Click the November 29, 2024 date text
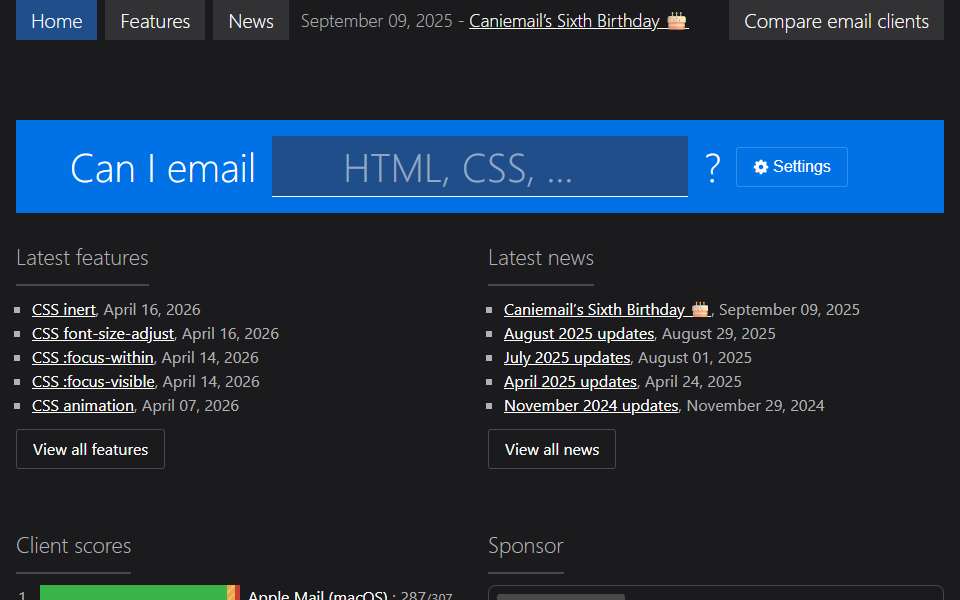This screenshot has width=960, height=600. 756,405
